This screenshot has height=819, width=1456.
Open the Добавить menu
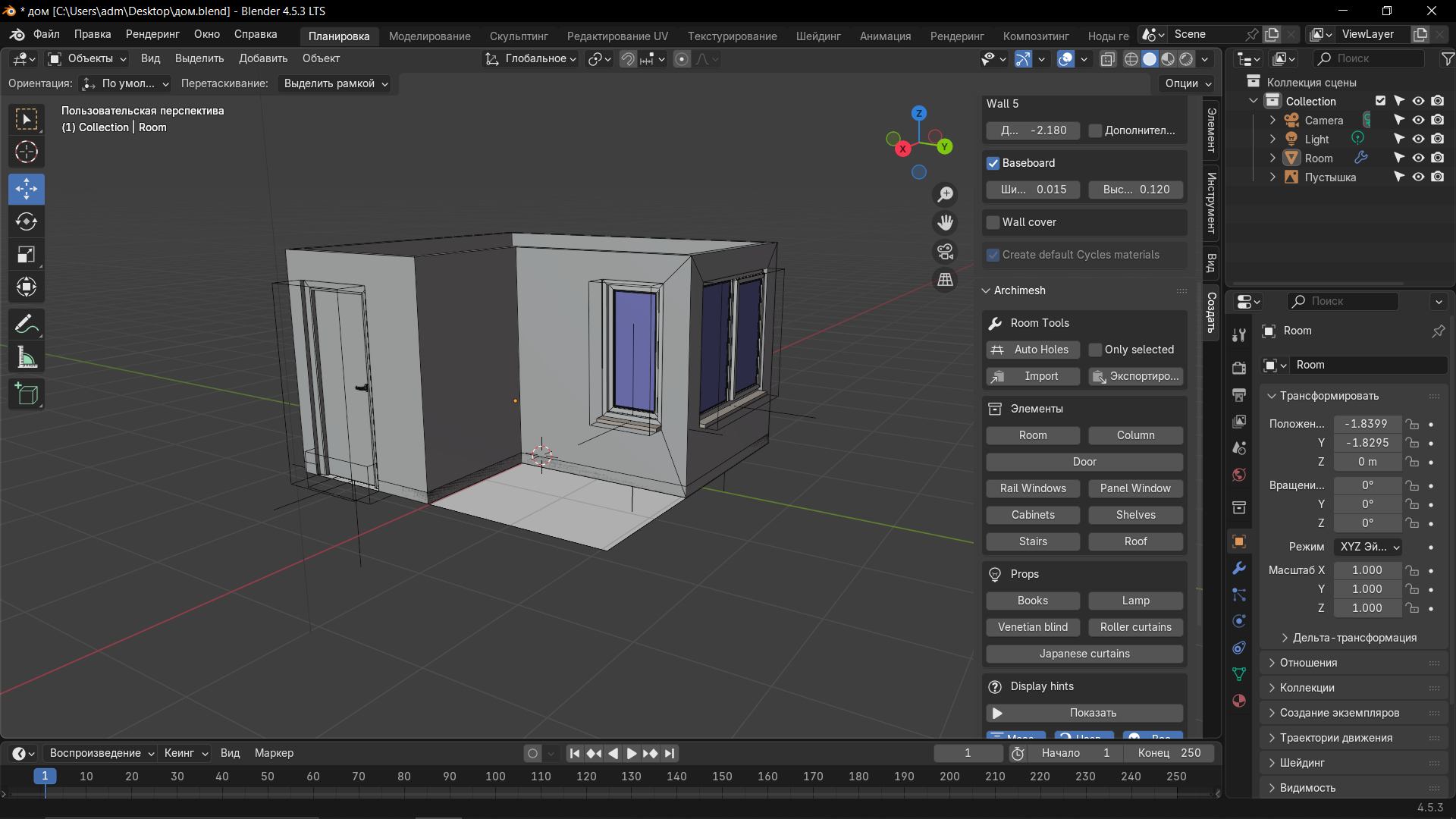[262, 58]
